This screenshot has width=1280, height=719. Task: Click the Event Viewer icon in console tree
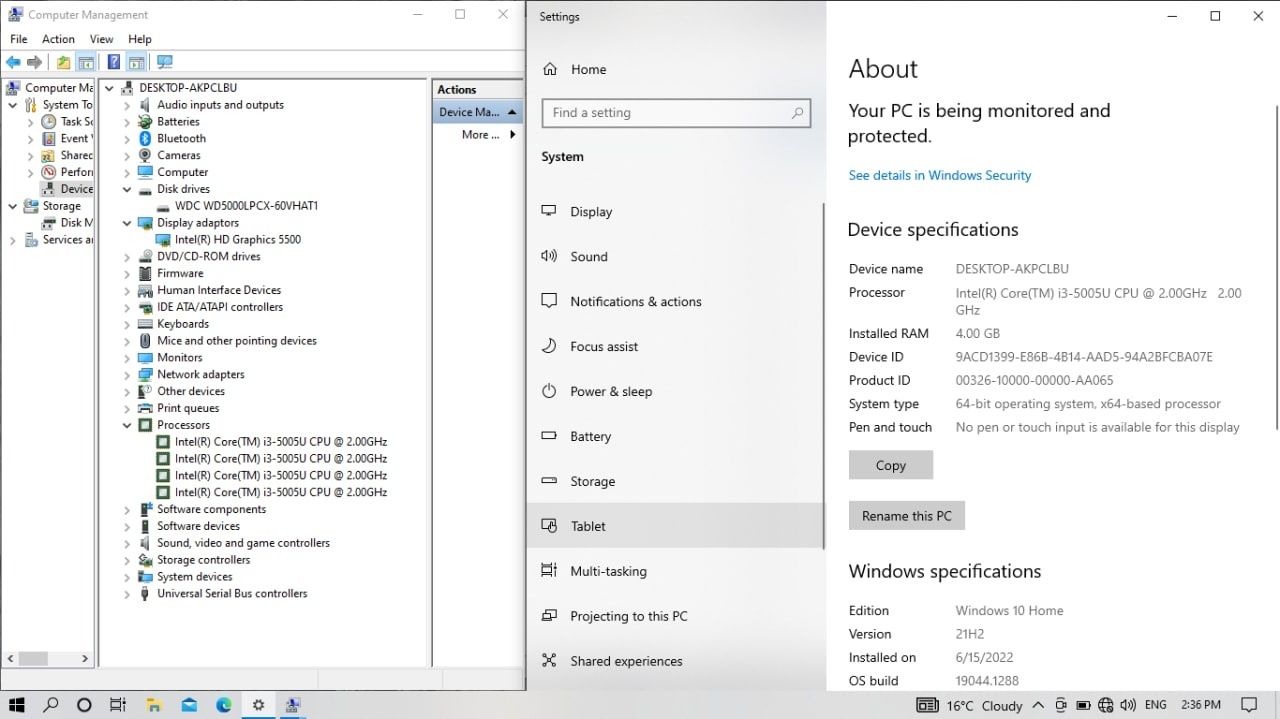[48, 139]
